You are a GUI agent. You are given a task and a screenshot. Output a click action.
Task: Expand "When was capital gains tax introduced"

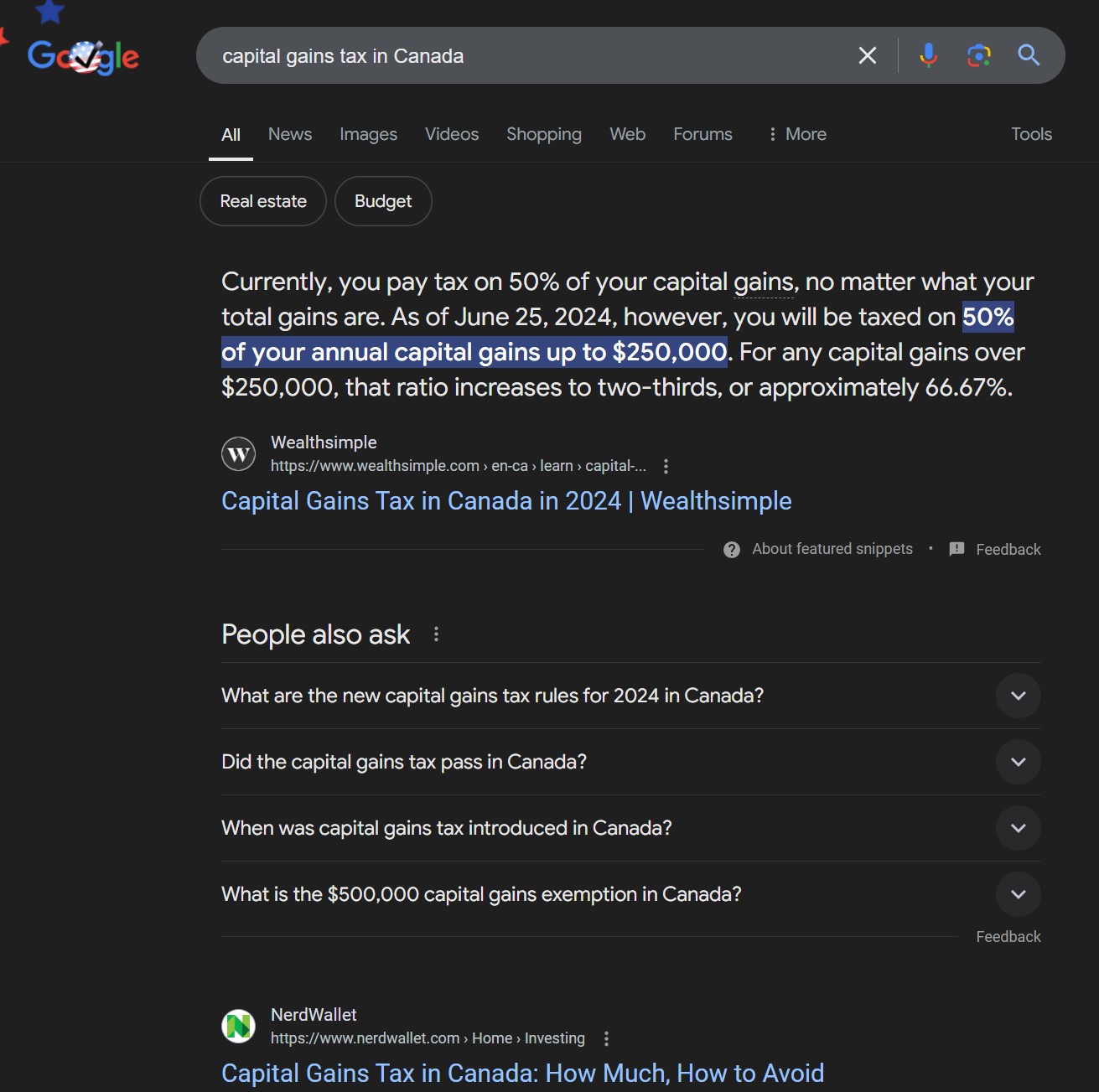click(x=1018, y=828)
